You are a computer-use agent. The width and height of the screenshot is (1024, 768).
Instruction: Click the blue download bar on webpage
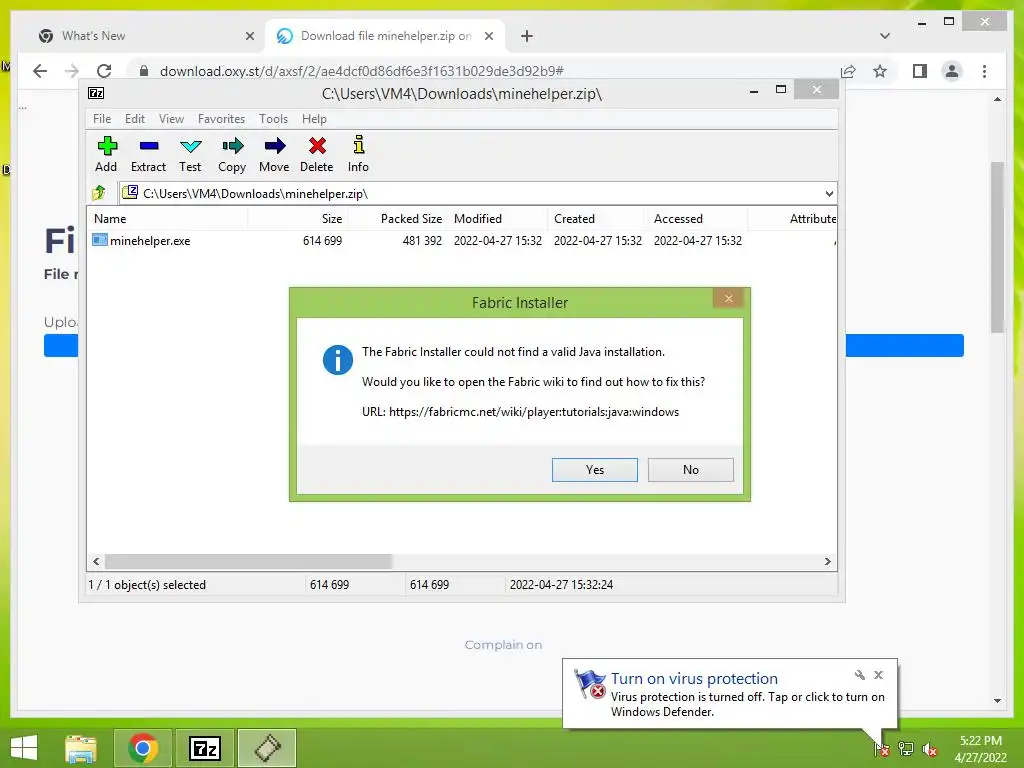pos(904,345)
